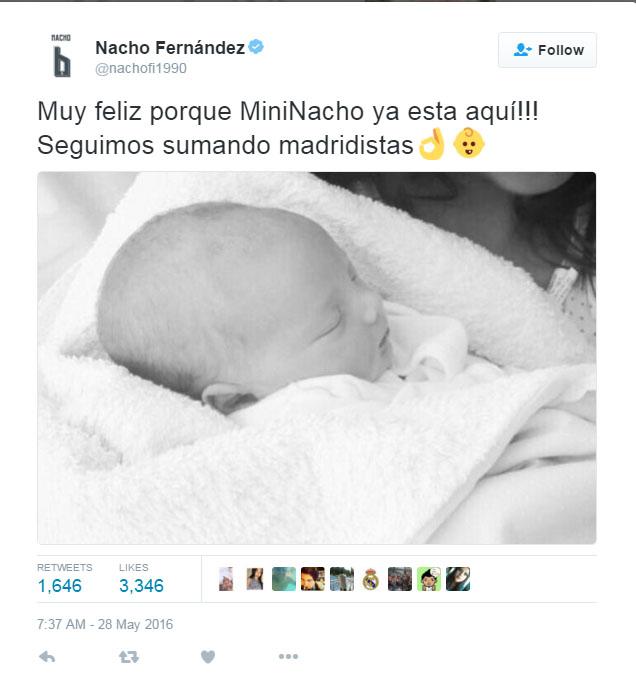Retweet this tweet via retweet icon

129,657
